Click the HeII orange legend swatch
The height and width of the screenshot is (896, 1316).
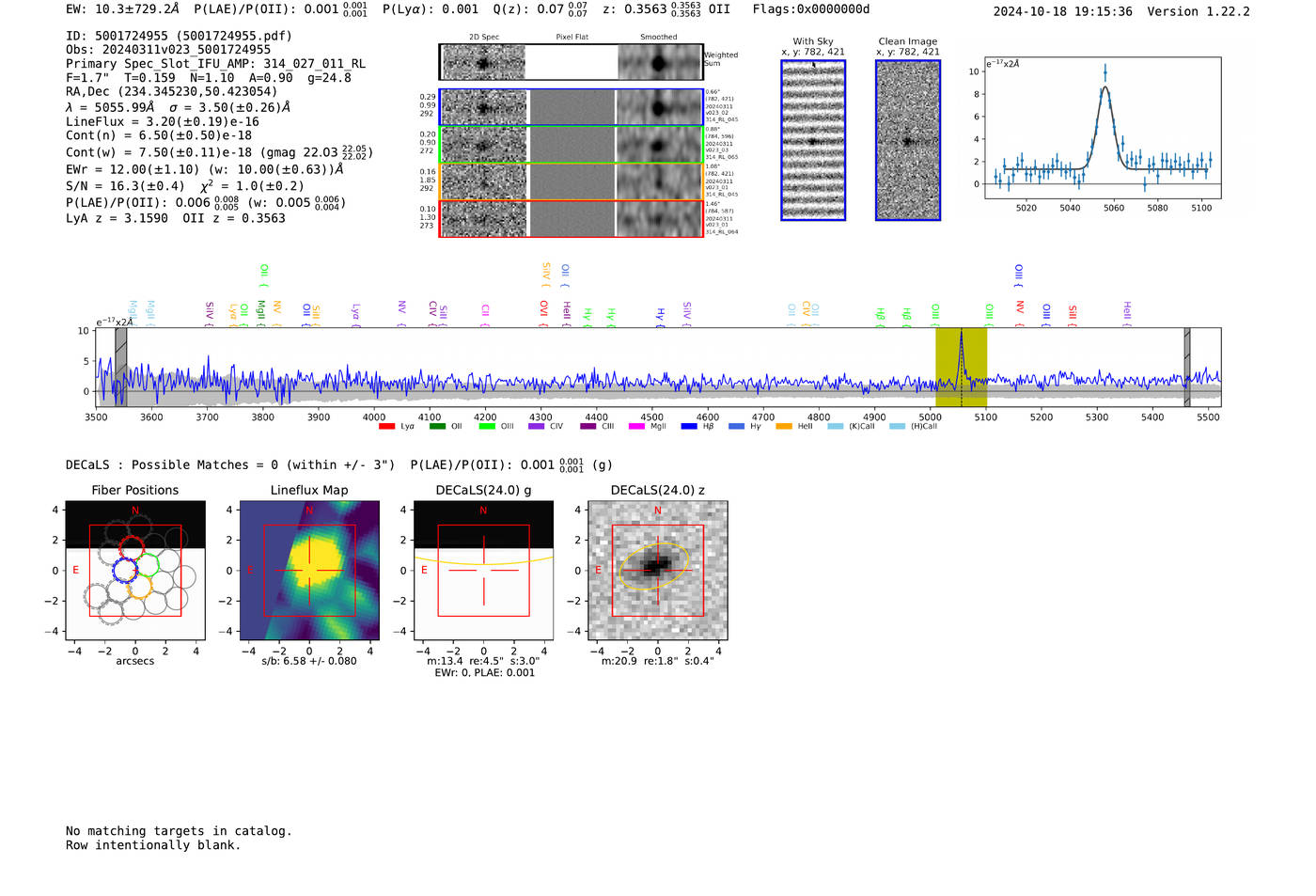[784, 427]
